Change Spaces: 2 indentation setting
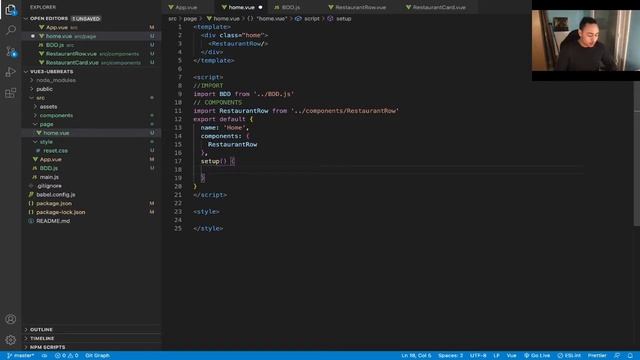Screen dimensions: 640x360 point(451,356)
